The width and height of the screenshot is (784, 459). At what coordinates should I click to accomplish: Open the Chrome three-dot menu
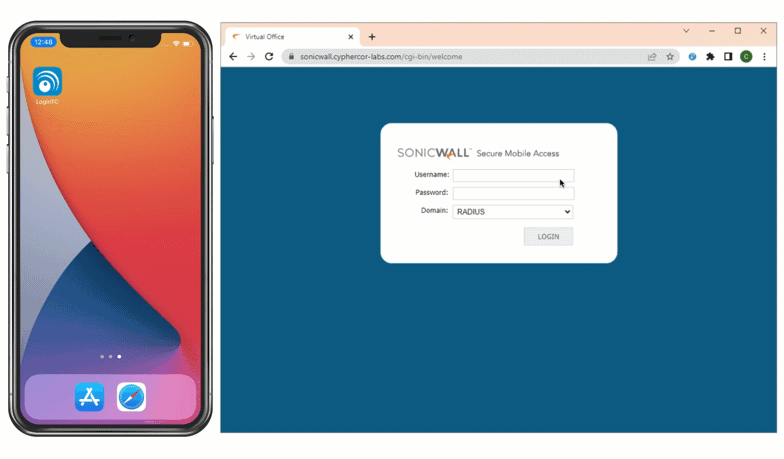pyautogui.click(x=764, y=57)
